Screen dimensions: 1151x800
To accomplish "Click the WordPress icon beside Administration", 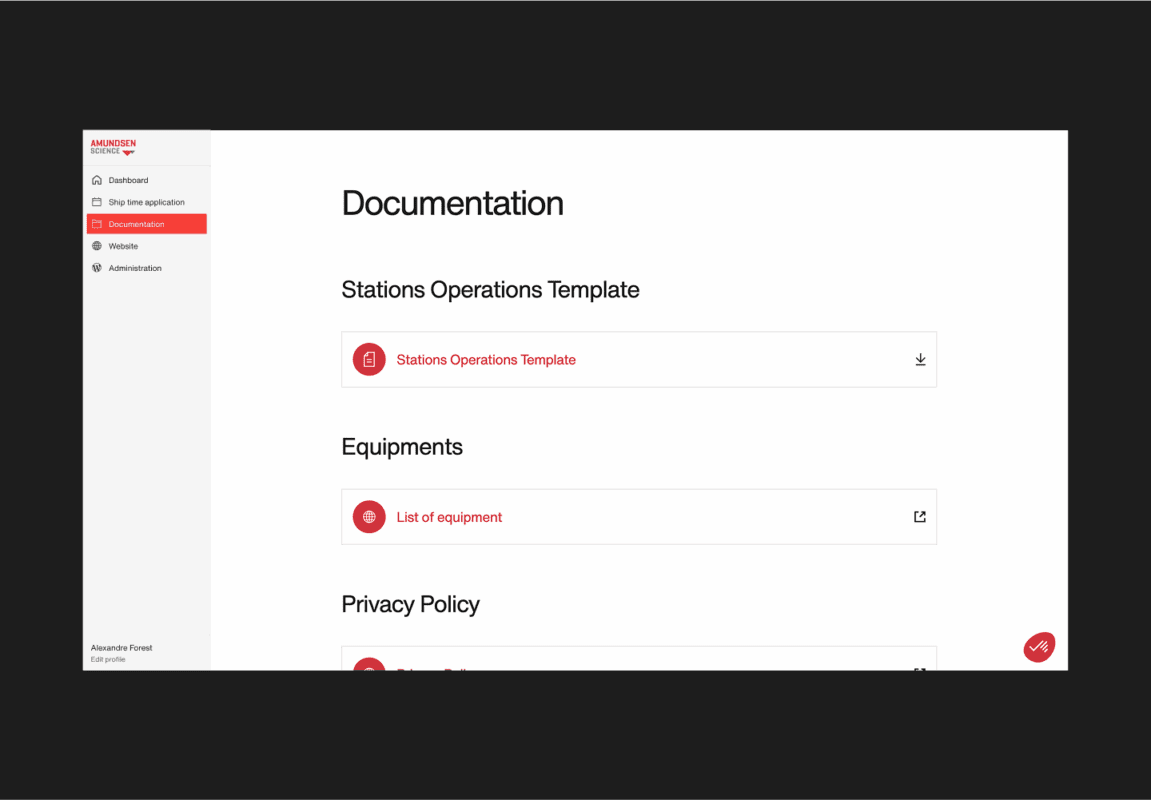I will pos(97,268).
